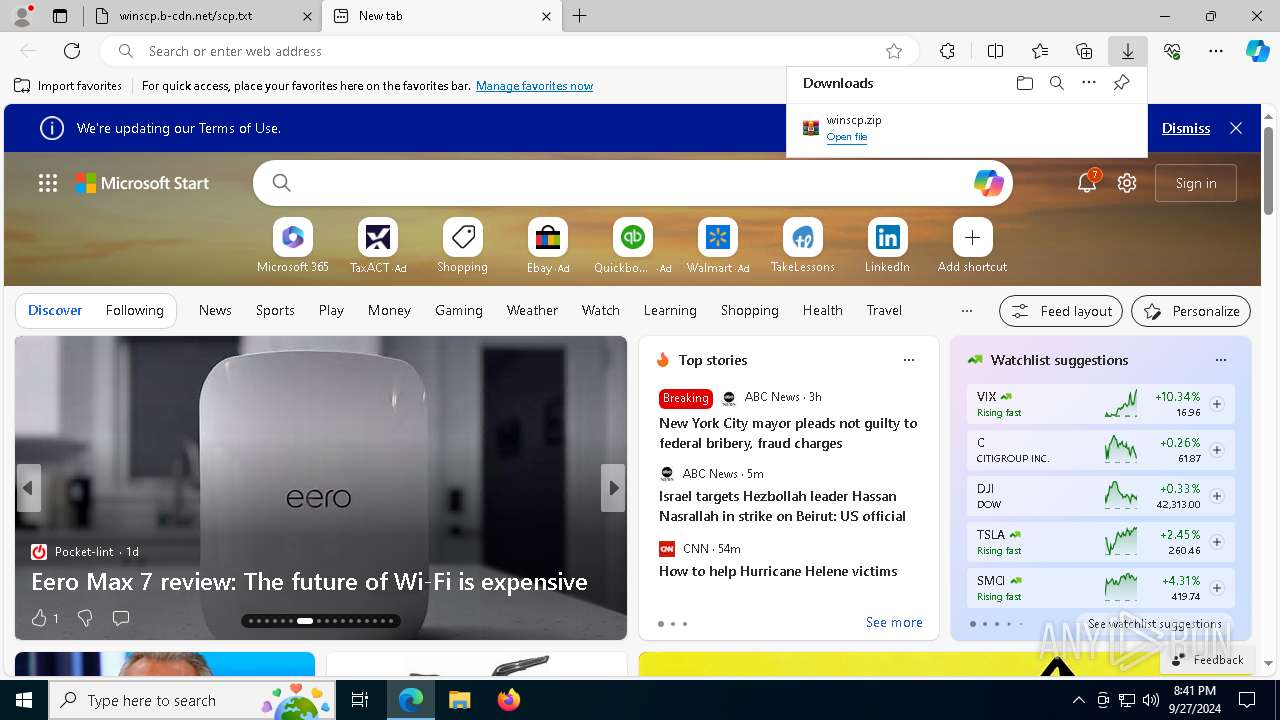Open the Microsoft Start app launcher grid
The image size is (1280, 720).
[x=48, y=183]
